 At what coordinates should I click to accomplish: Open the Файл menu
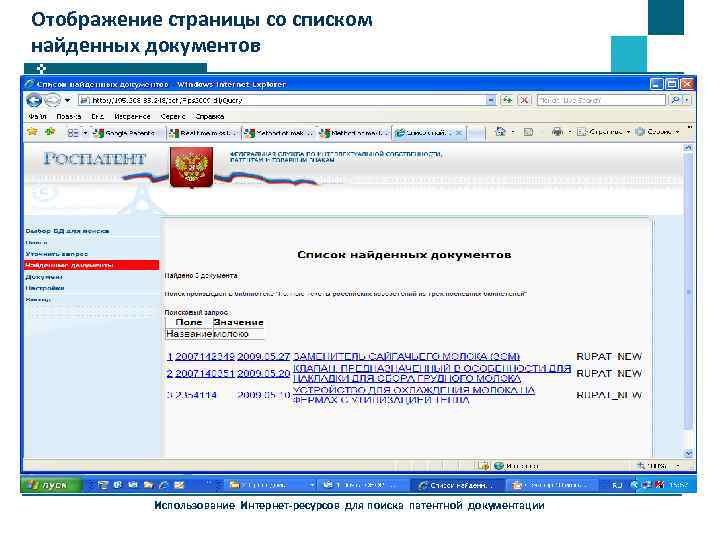click(37, 117)
